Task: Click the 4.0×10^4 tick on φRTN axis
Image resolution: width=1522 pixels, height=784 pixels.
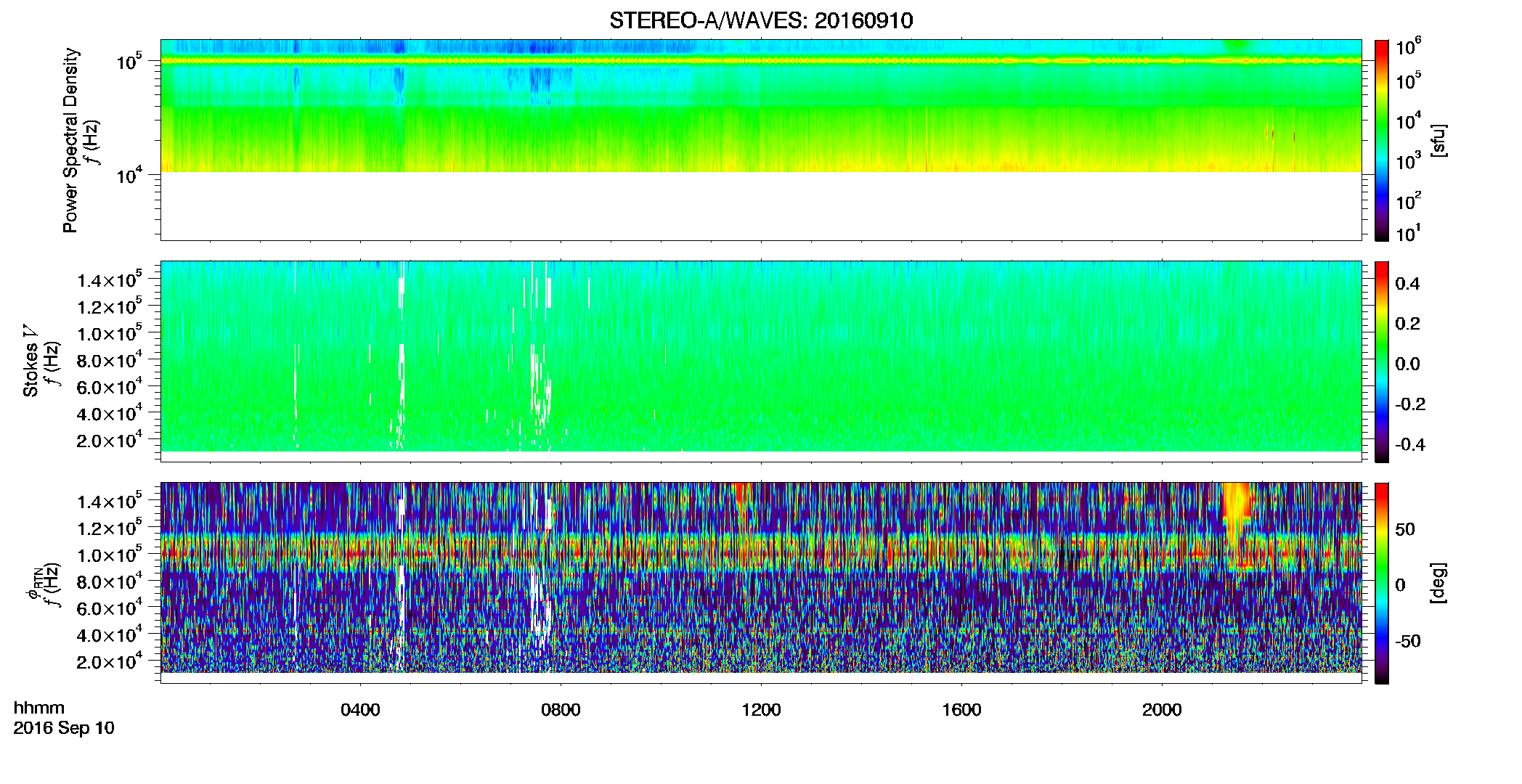Action: 110,634
